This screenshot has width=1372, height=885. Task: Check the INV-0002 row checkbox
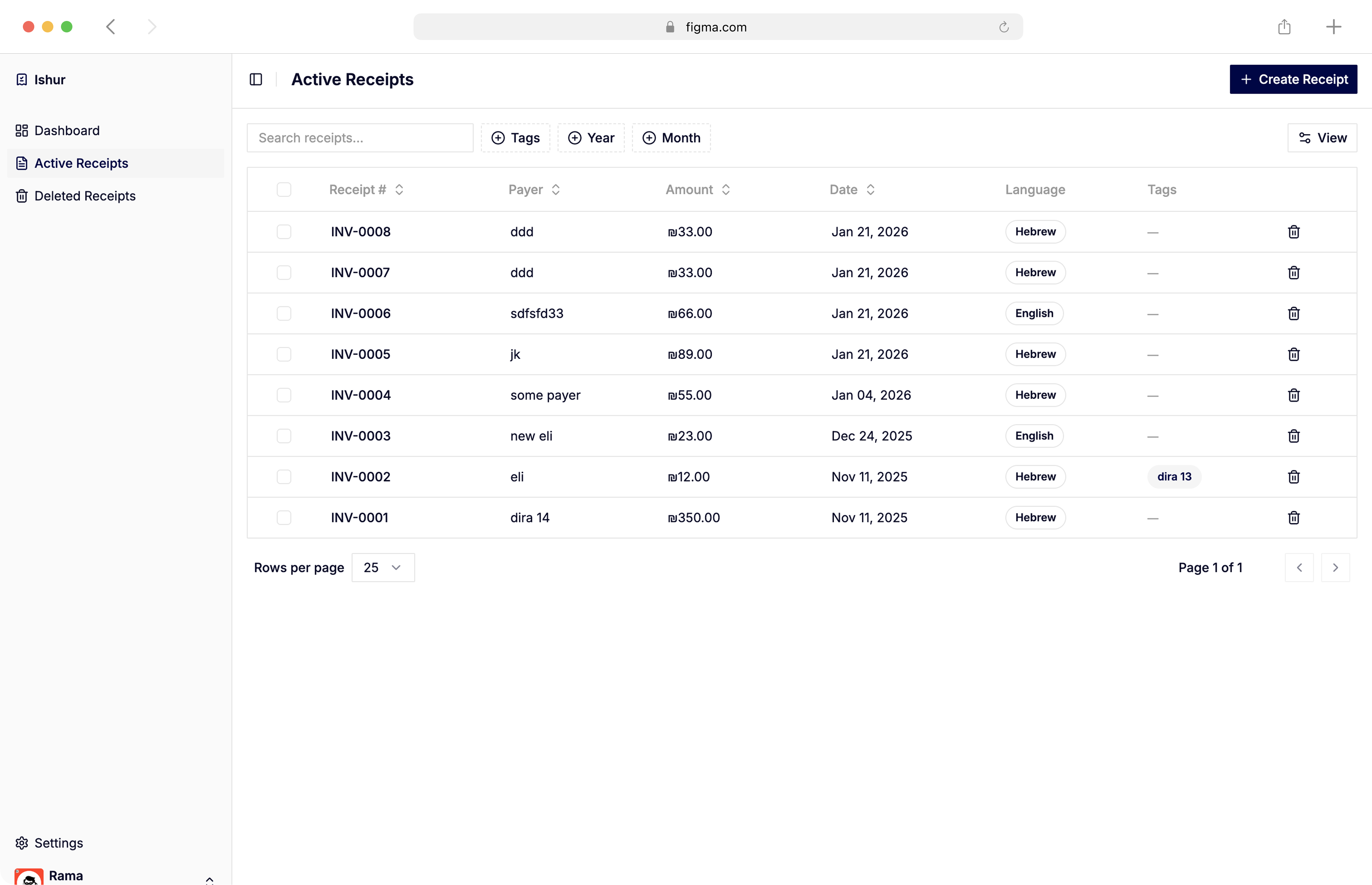(284, 476)
